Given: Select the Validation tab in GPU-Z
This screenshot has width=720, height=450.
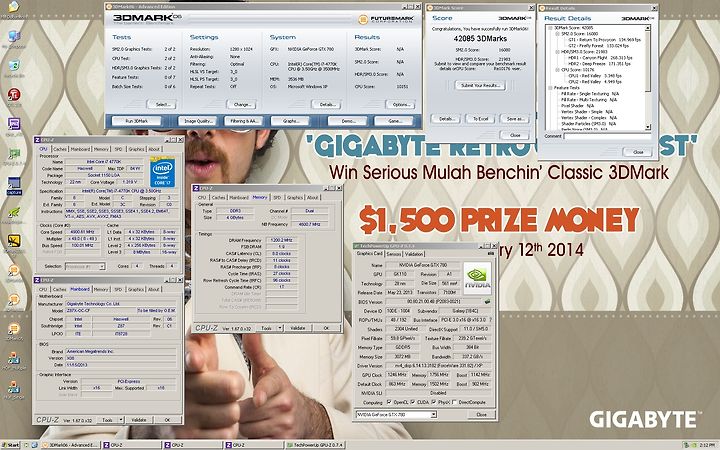Looking at the screenshot, I should coord(414,254).
